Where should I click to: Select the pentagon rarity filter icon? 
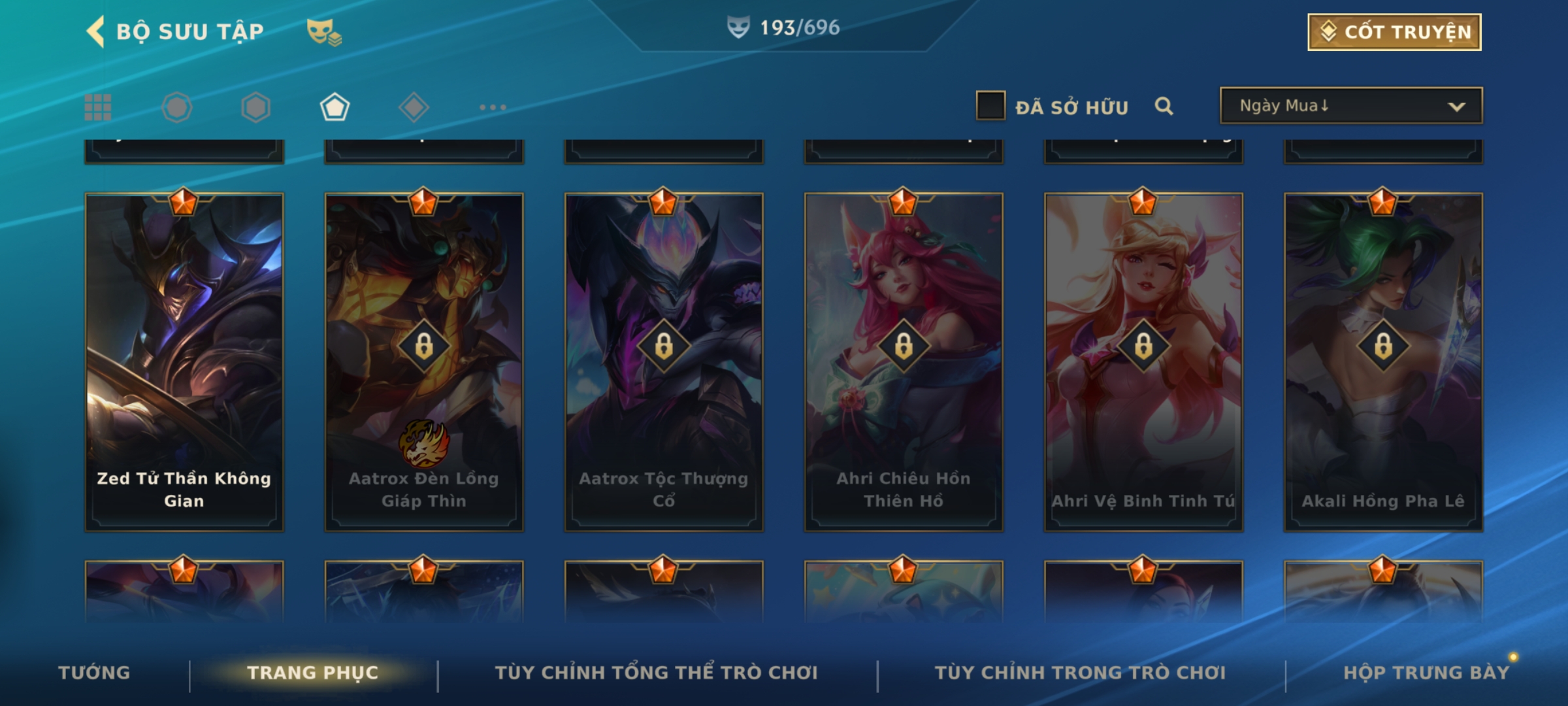click(x=335, y=107)
